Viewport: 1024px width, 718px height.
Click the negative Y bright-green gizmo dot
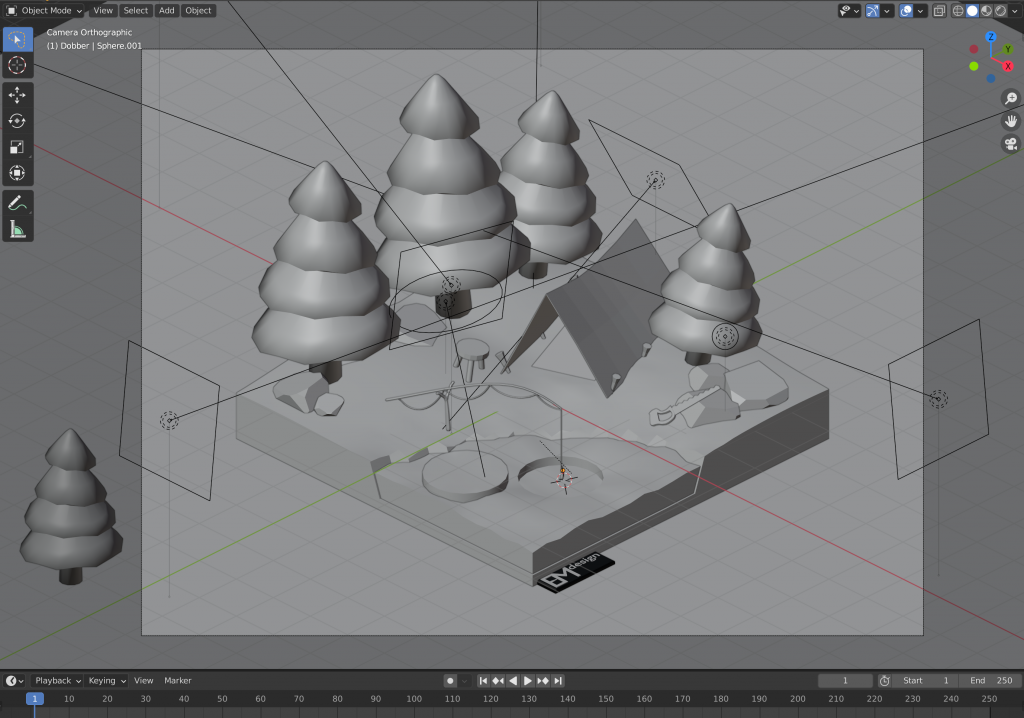974,66
